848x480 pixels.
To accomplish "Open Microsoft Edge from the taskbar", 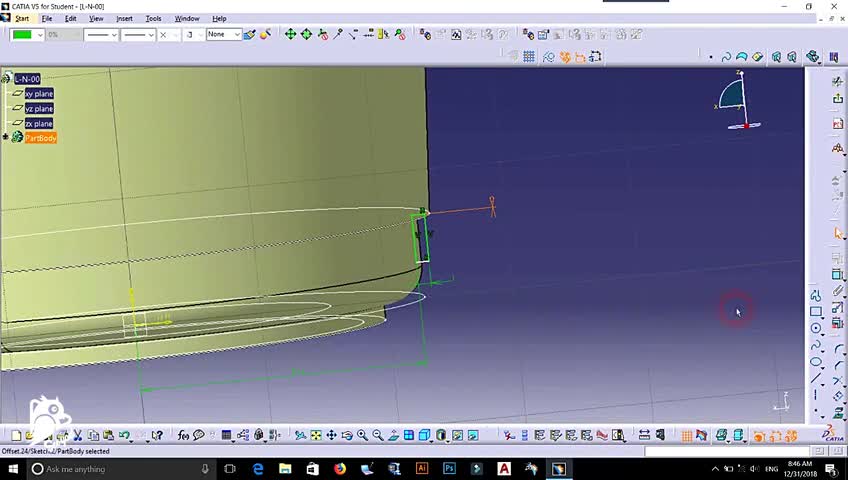I will click(258, 469).
